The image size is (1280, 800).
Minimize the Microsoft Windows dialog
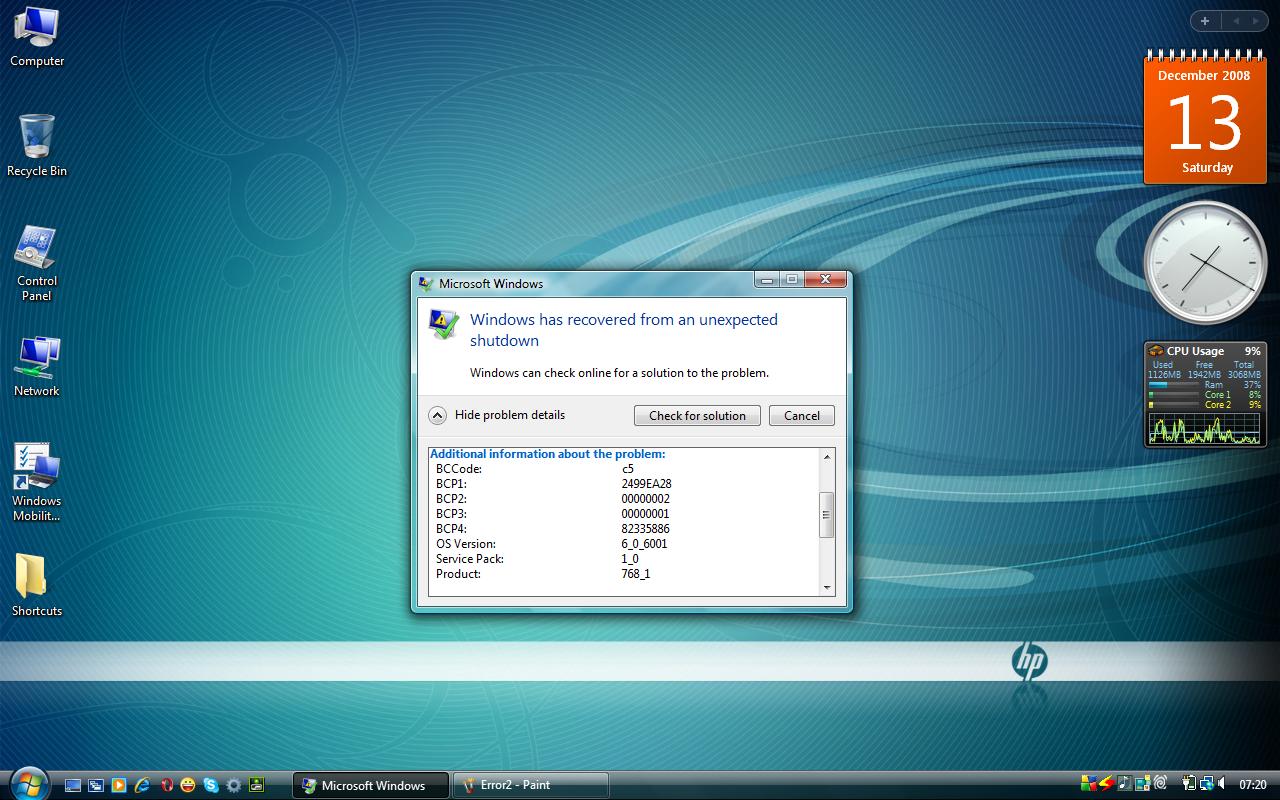click(x=767, y=280)
